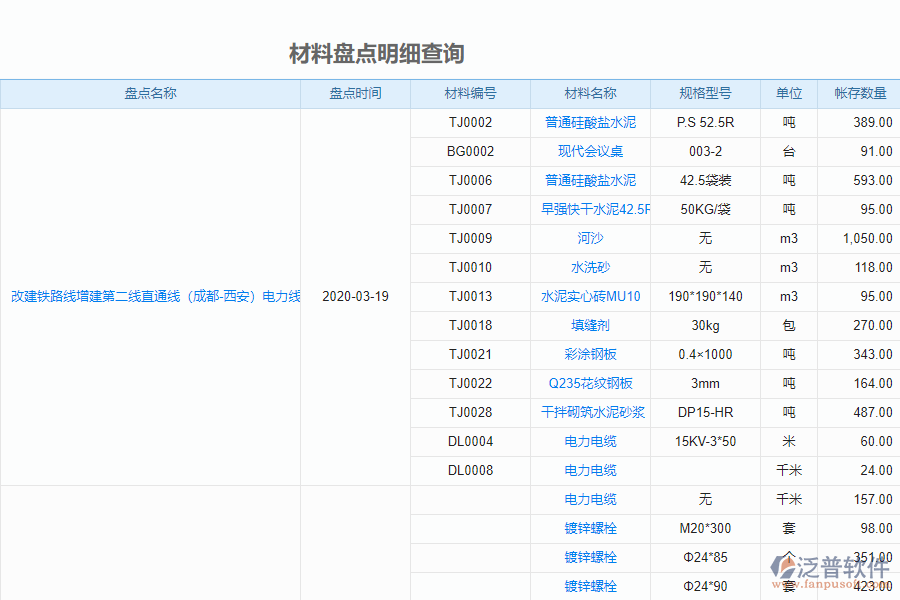Viewport: 900px width, 600px height.
Task: Click the 水洗砂 material link
Action: 589,267
